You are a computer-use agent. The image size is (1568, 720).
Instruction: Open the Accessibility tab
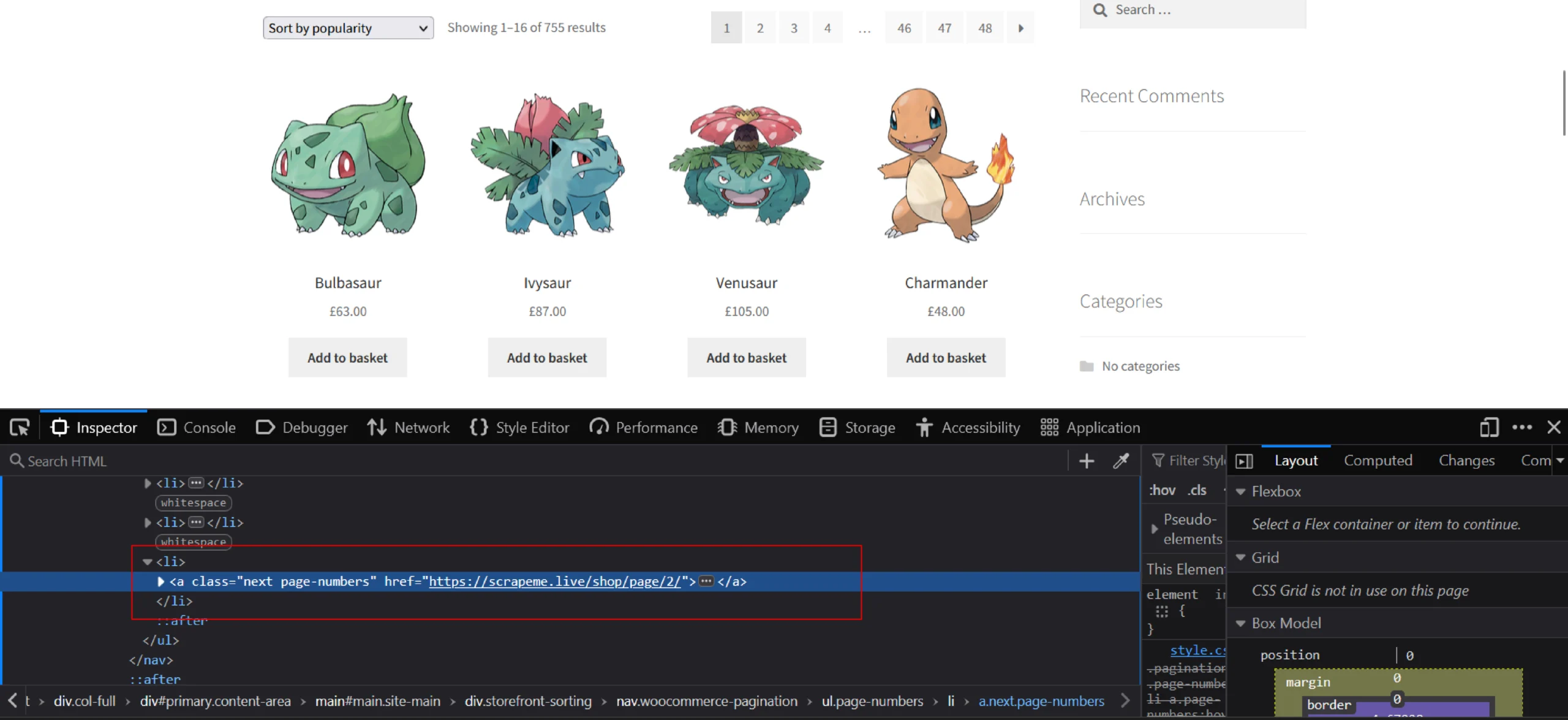click(968, 427)
